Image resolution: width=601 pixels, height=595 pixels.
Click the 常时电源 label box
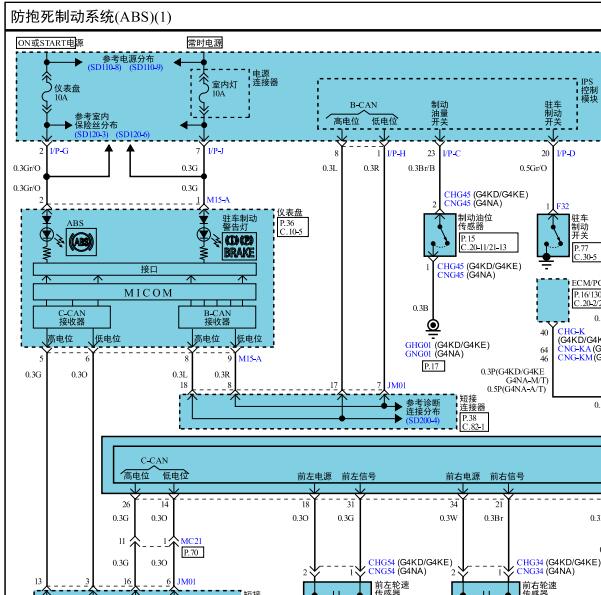tap(205, 43)
